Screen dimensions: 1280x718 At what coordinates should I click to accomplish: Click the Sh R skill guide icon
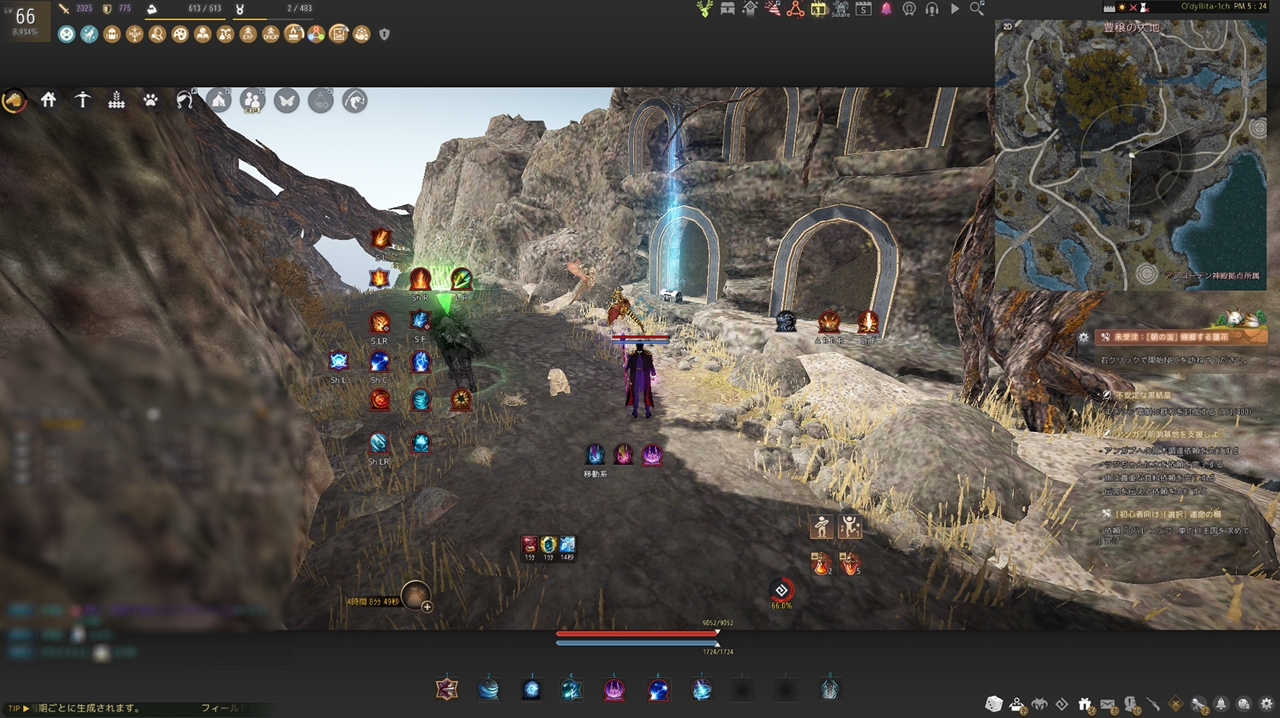pyautogui.click(x=420, y=280)
